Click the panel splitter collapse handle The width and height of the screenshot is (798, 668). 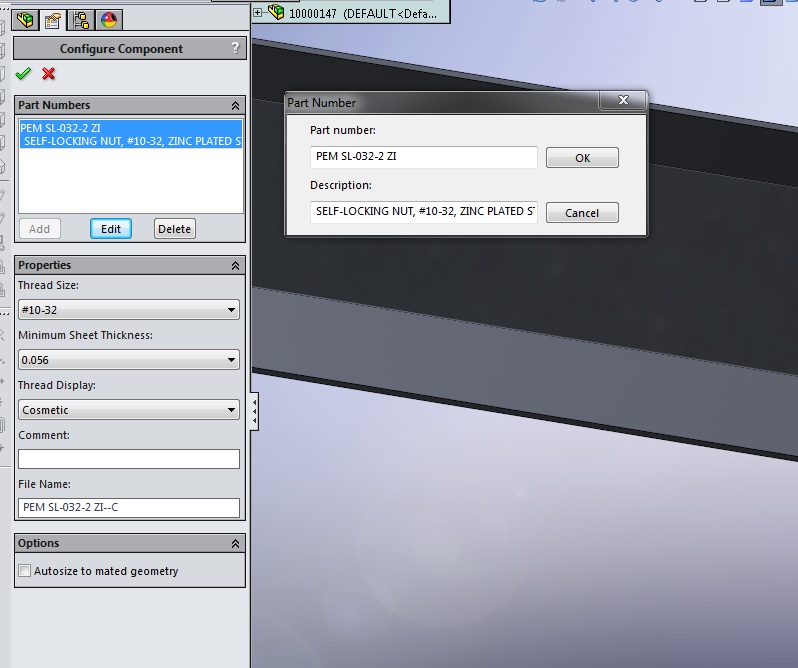[x=254, y=411]
